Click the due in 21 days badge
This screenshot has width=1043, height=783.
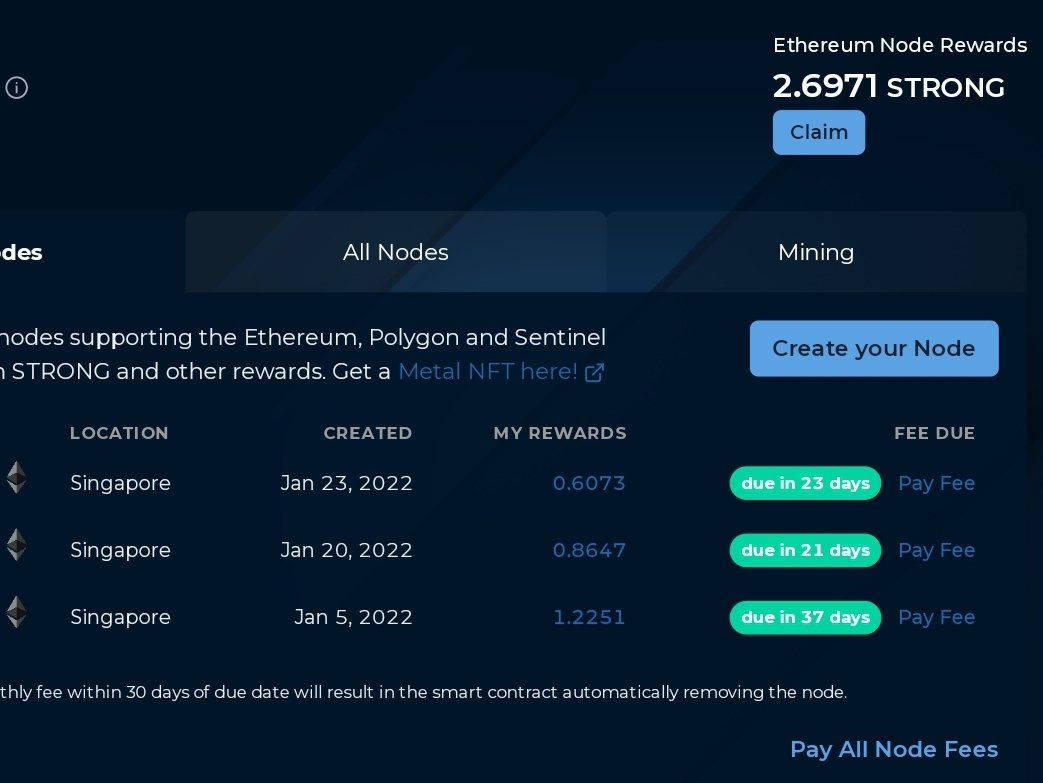click(806, 550)
